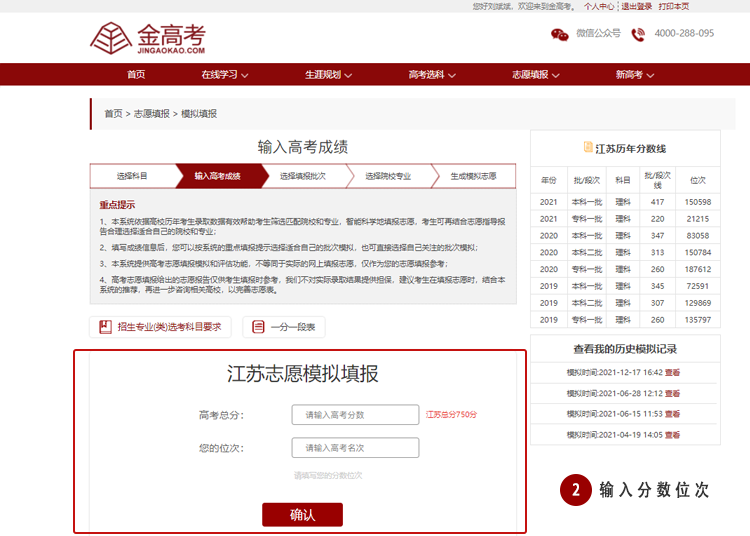The height and width of the screenshot is (536, 750).
Task: Click the 退出登录 link
Action: pyautogui.click(x=636, y=6)
